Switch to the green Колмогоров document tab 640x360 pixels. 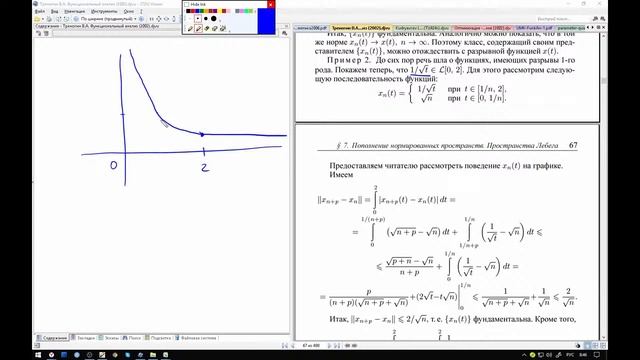pos(422,28)
